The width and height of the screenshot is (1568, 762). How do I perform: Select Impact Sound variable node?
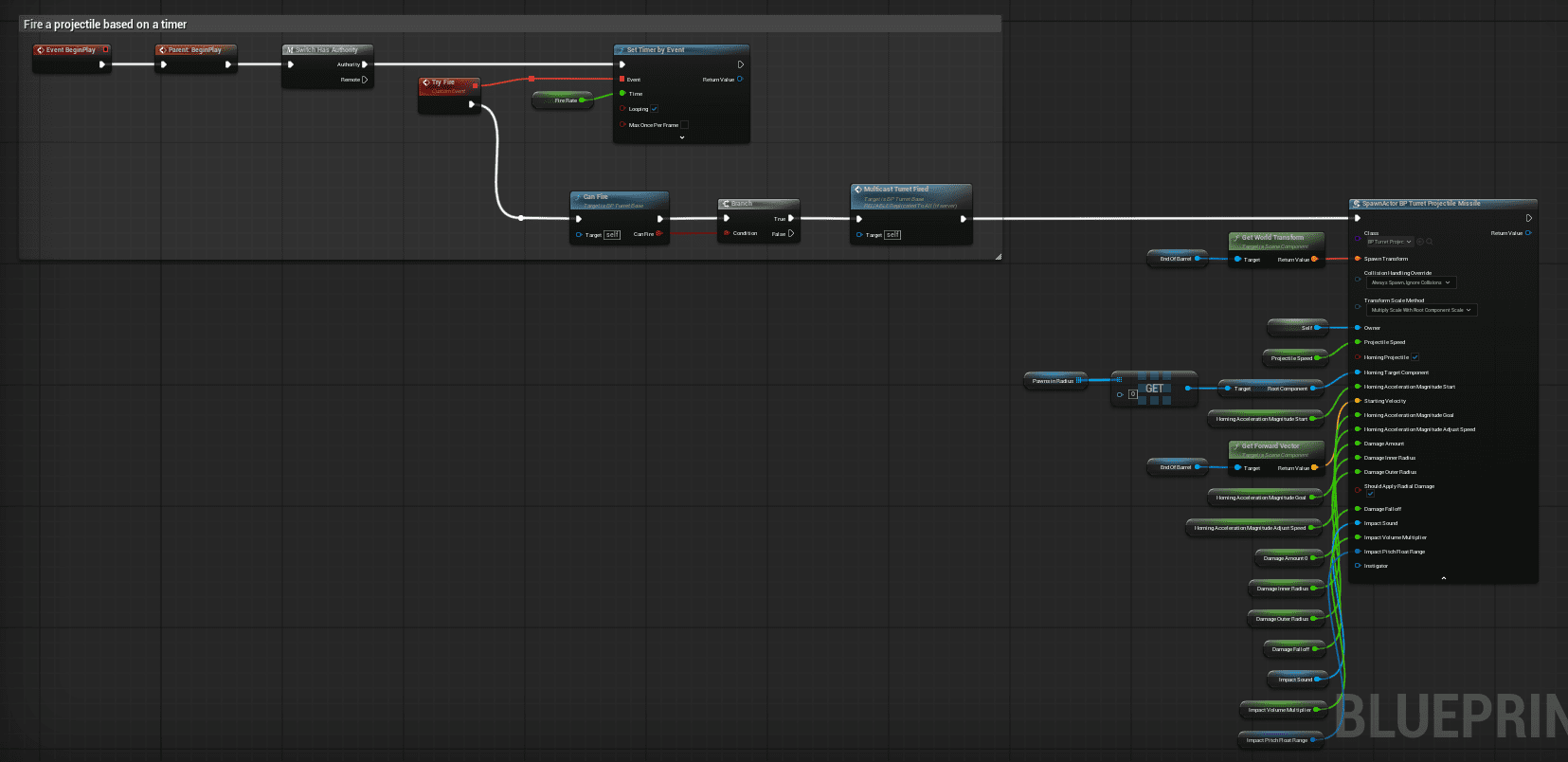point(1298,680)
